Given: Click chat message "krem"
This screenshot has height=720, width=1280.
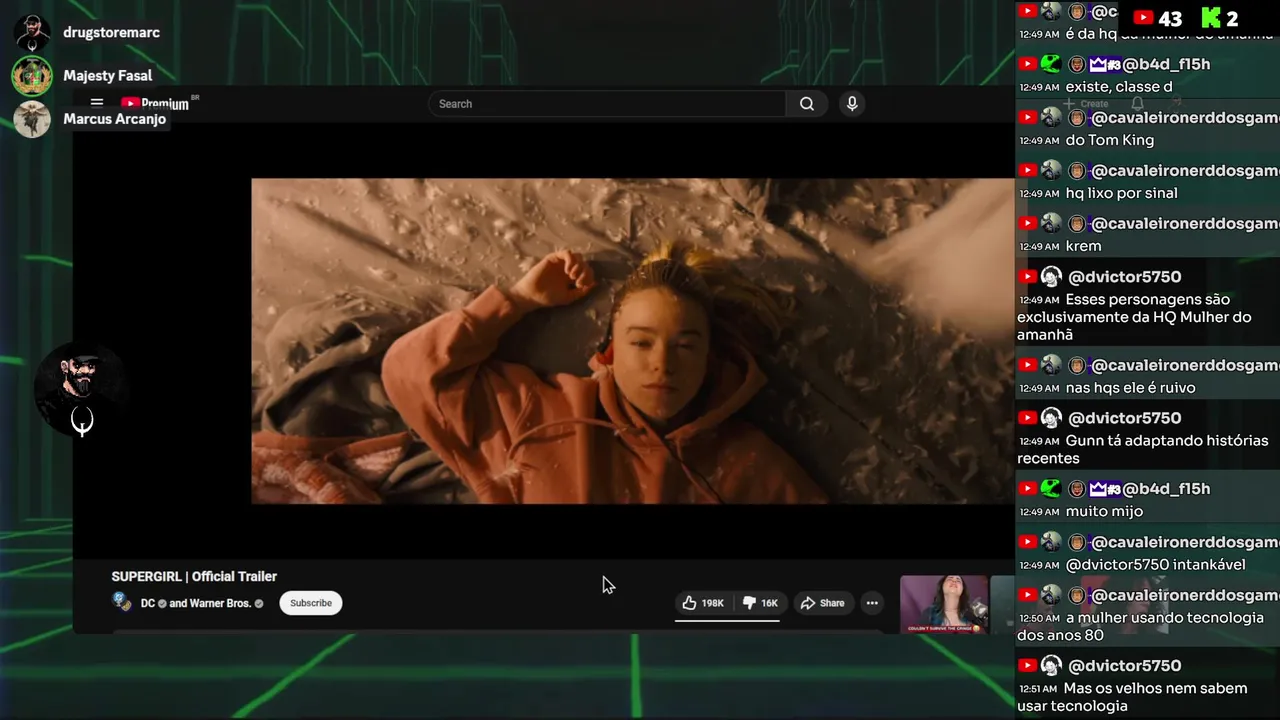Looking at the screenshot, I should pos(1084,246).
